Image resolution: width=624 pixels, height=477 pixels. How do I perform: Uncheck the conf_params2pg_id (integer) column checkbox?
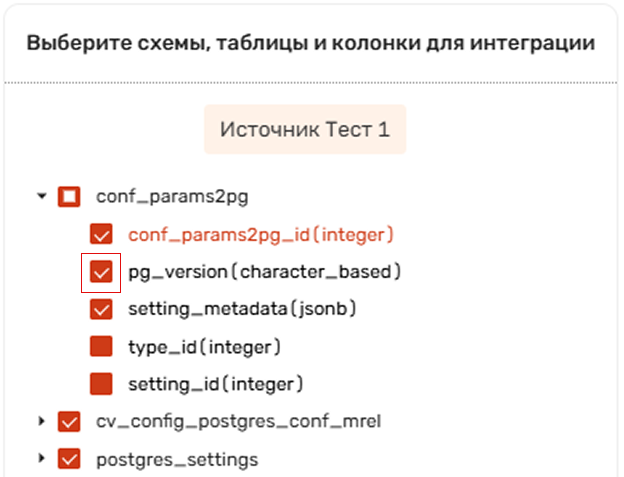coord(101,234)
